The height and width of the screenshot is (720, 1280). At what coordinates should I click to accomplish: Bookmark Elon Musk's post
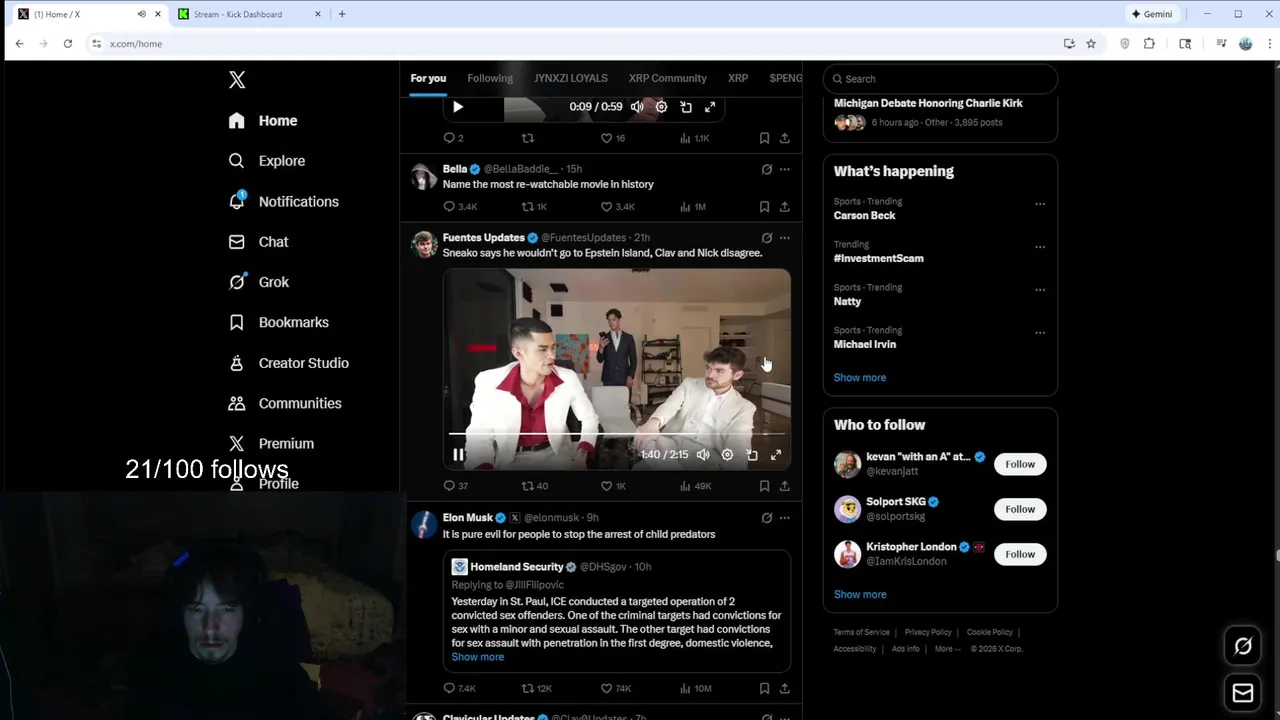click(x=764, y=689)
